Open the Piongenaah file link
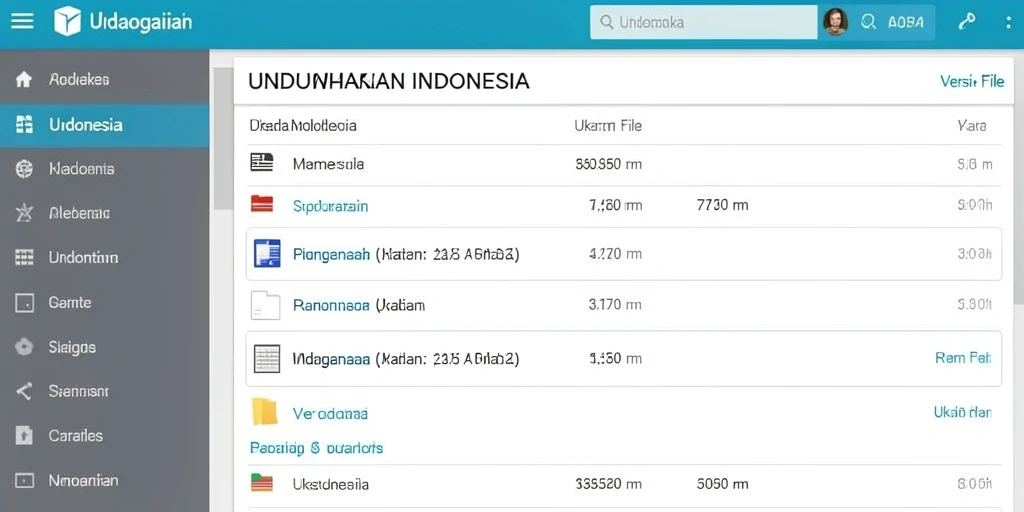 332,254
